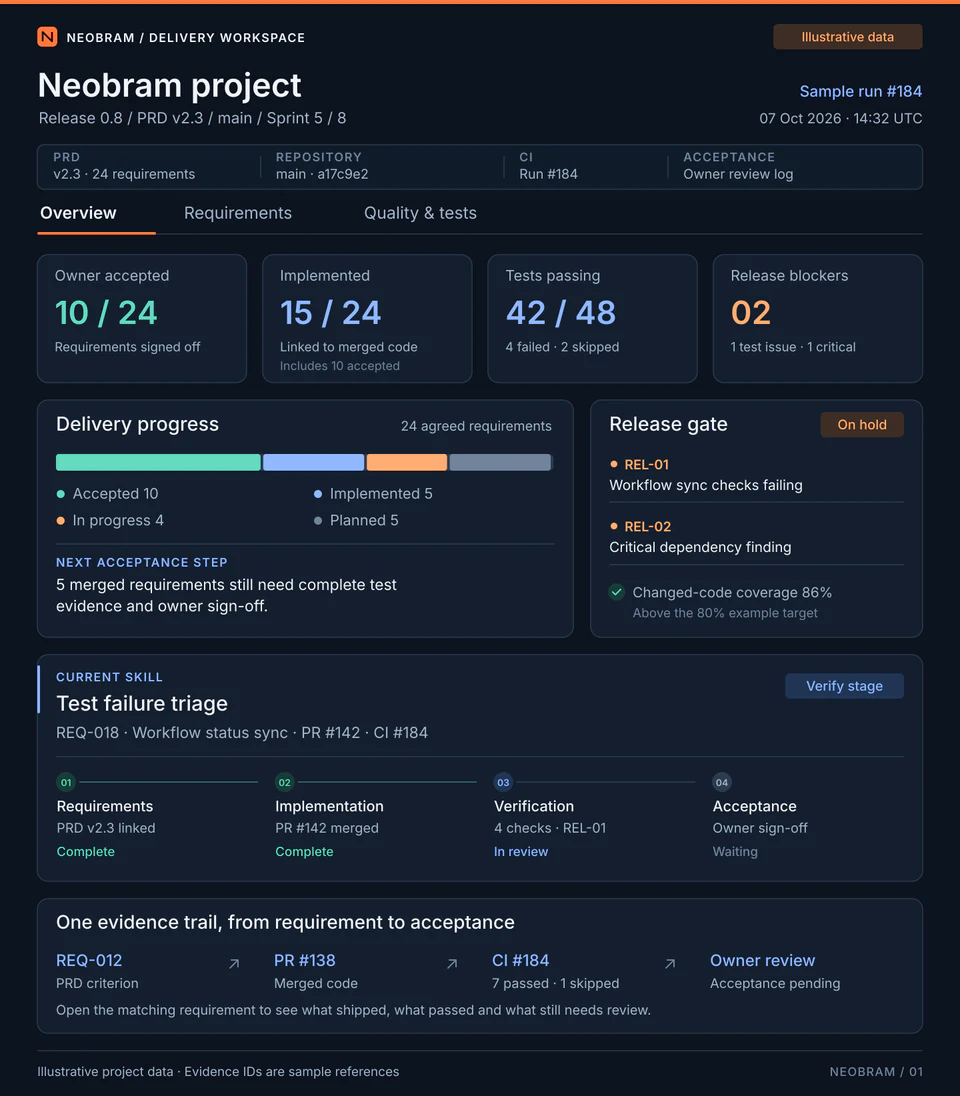Open the Sample run #184 link

point(861,92)
